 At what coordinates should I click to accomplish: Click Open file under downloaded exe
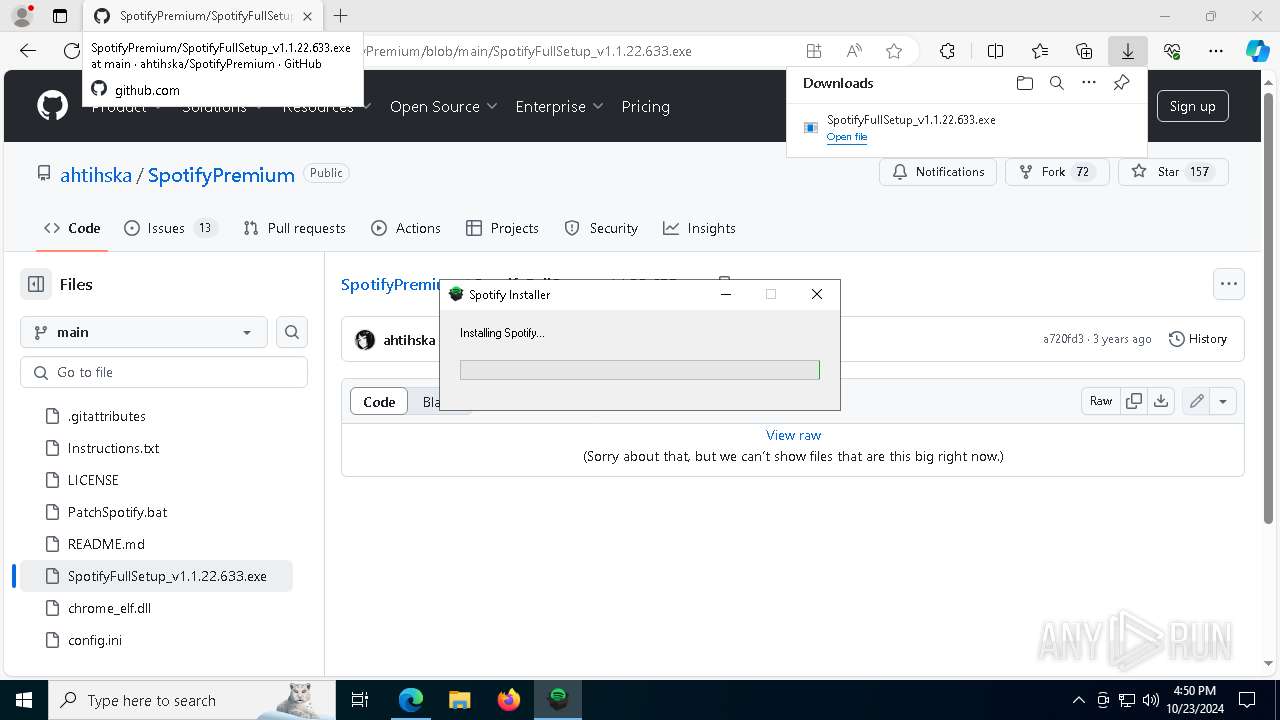[x=847, y=137]
